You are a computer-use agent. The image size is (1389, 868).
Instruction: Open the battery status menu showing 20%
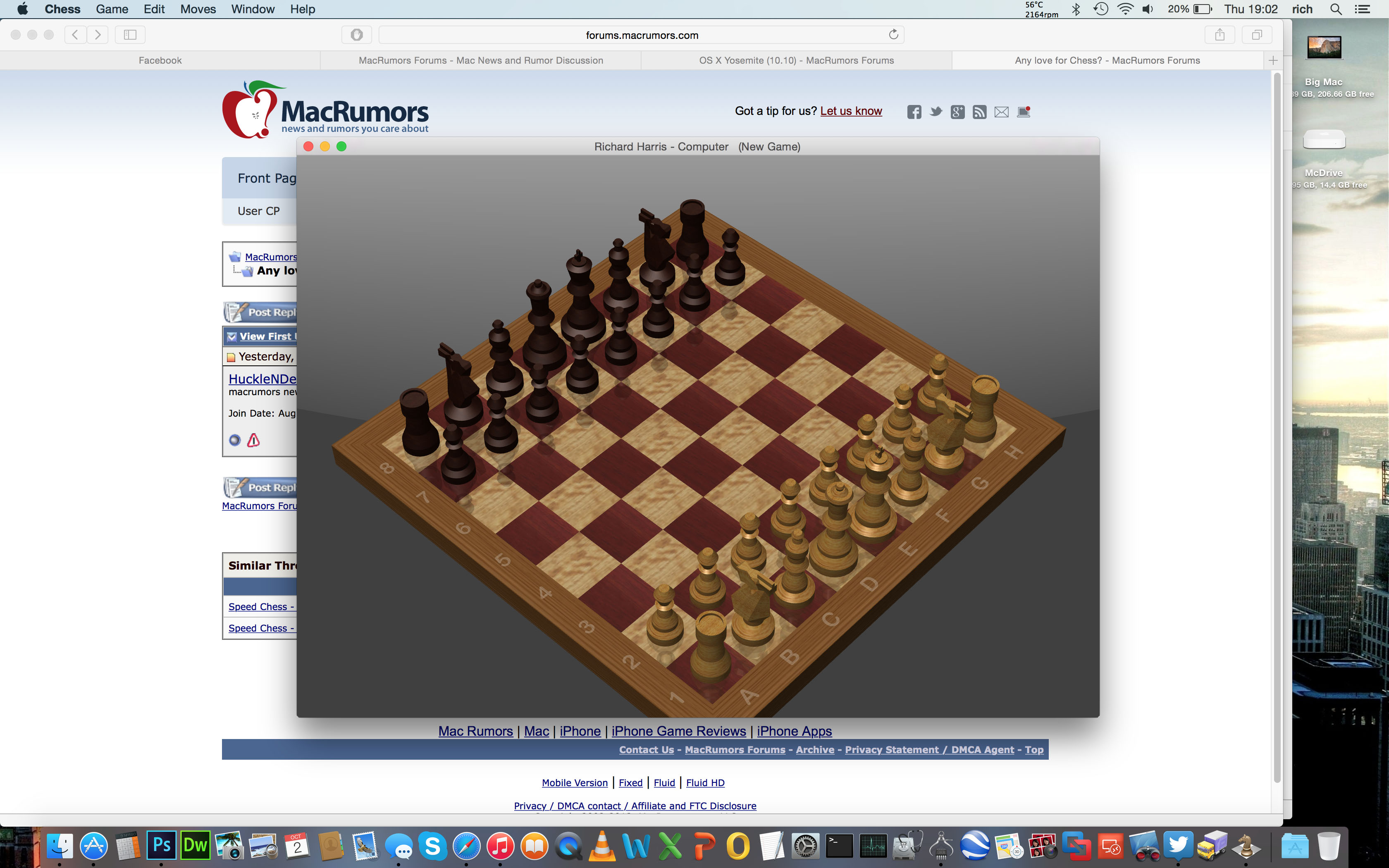tap(1189, 9)
